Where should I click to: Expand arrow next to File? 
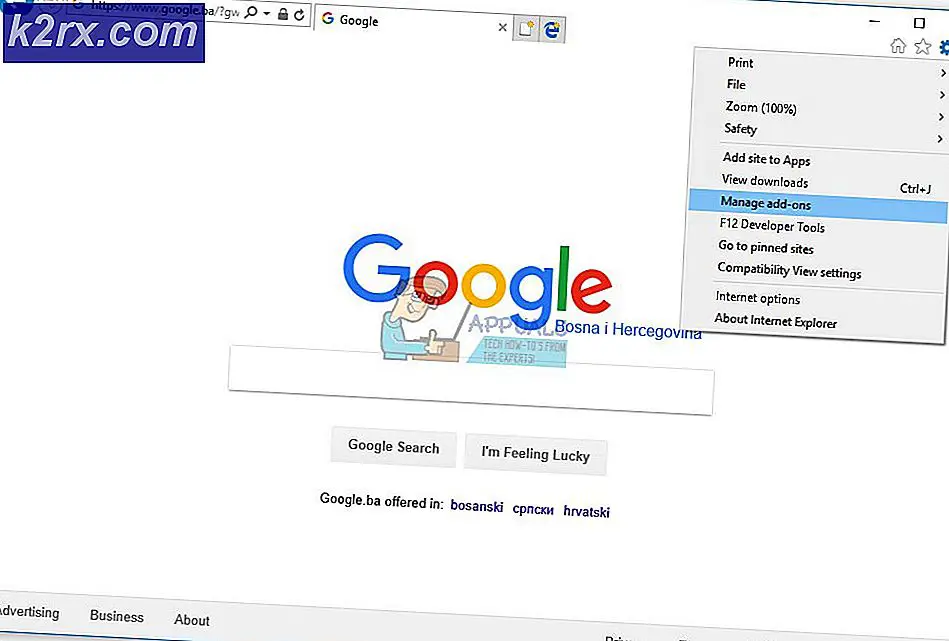point(942,95)
